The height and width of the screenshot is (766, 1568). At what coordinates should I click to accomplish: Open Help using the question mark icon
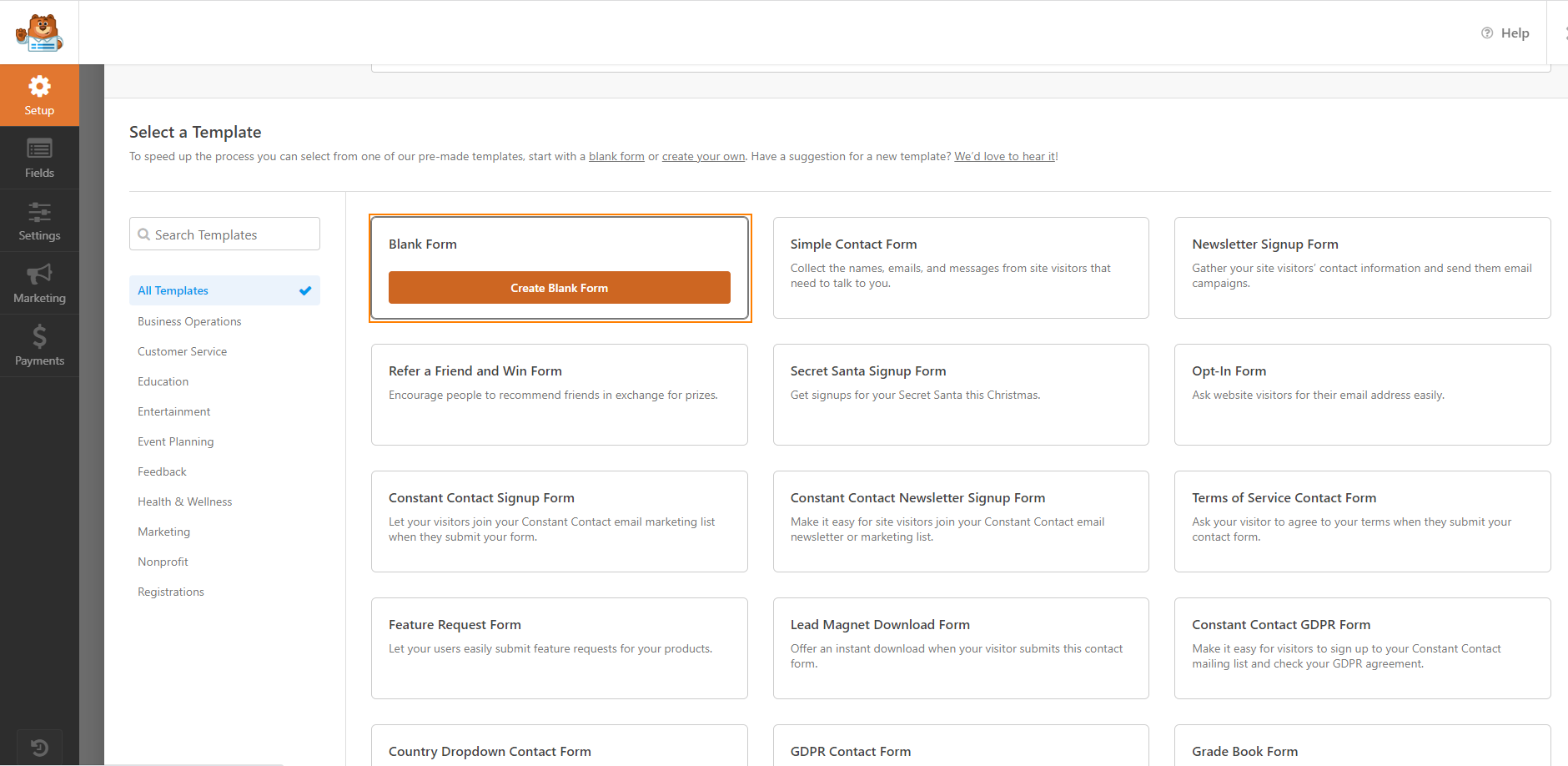click(x=1487, y=33)
